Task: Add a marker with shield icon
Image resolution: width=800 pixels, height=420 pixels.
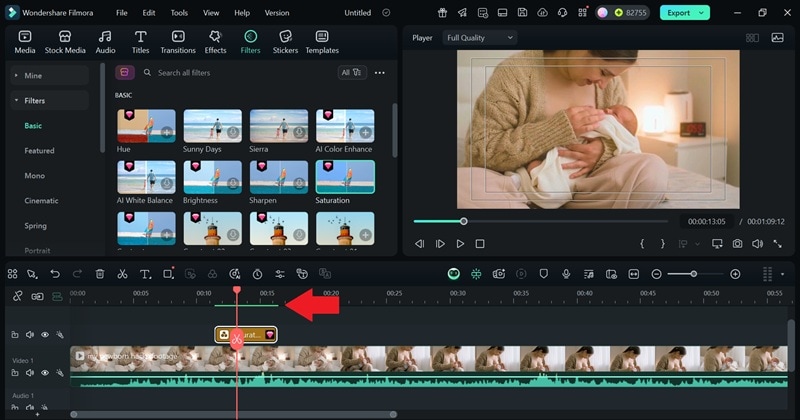Action: click(x=543, y=274)
